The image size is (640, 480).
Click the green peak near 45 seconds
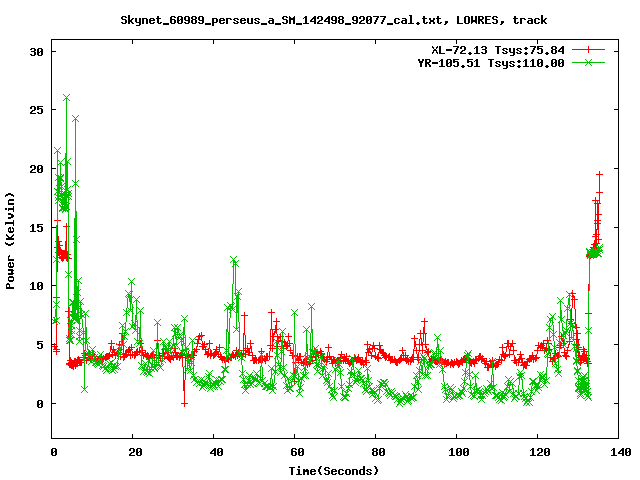[234, 260]
